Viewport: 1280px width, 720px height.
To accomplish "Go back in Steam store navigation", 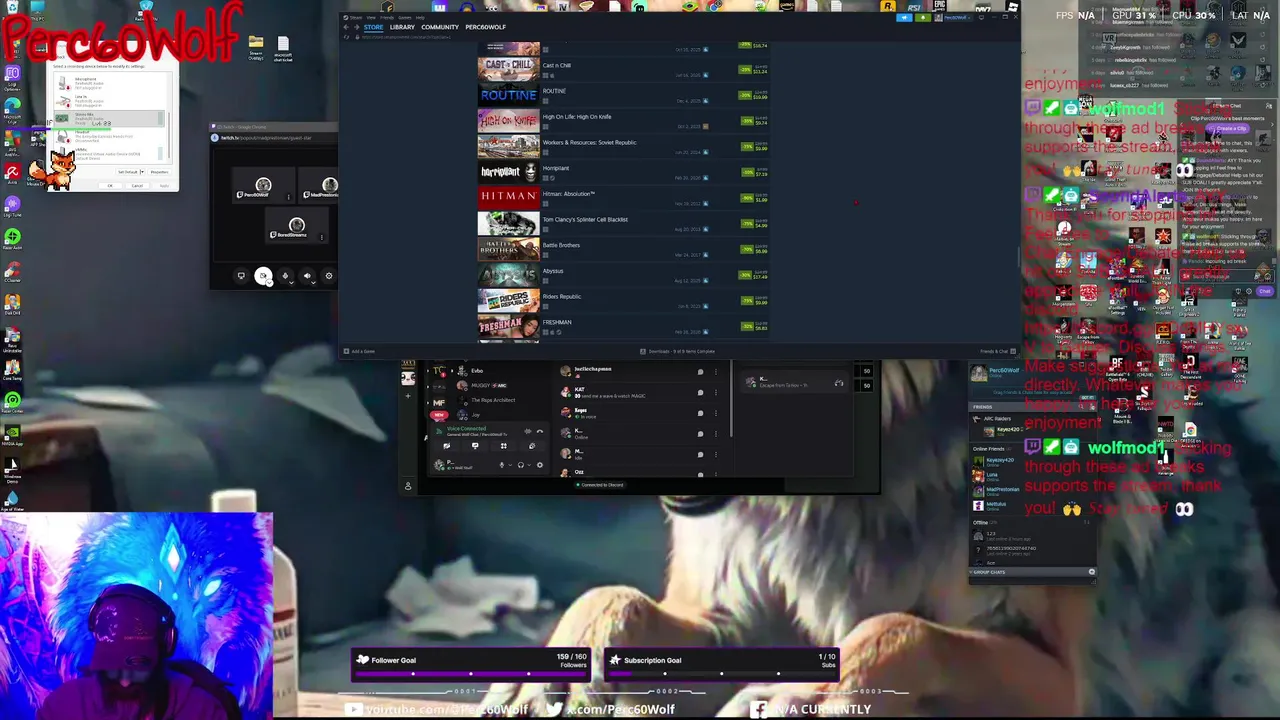I will coord(346,27).
